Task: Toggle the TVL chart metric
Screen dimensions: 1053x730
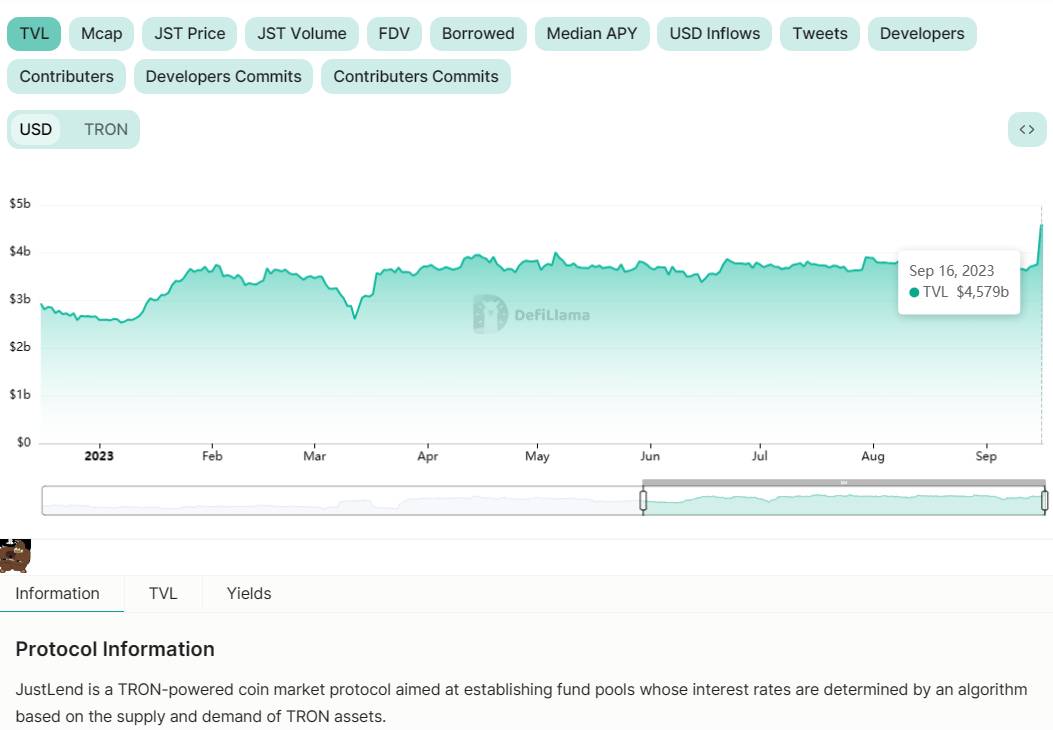Action: (x=34, y=34)
